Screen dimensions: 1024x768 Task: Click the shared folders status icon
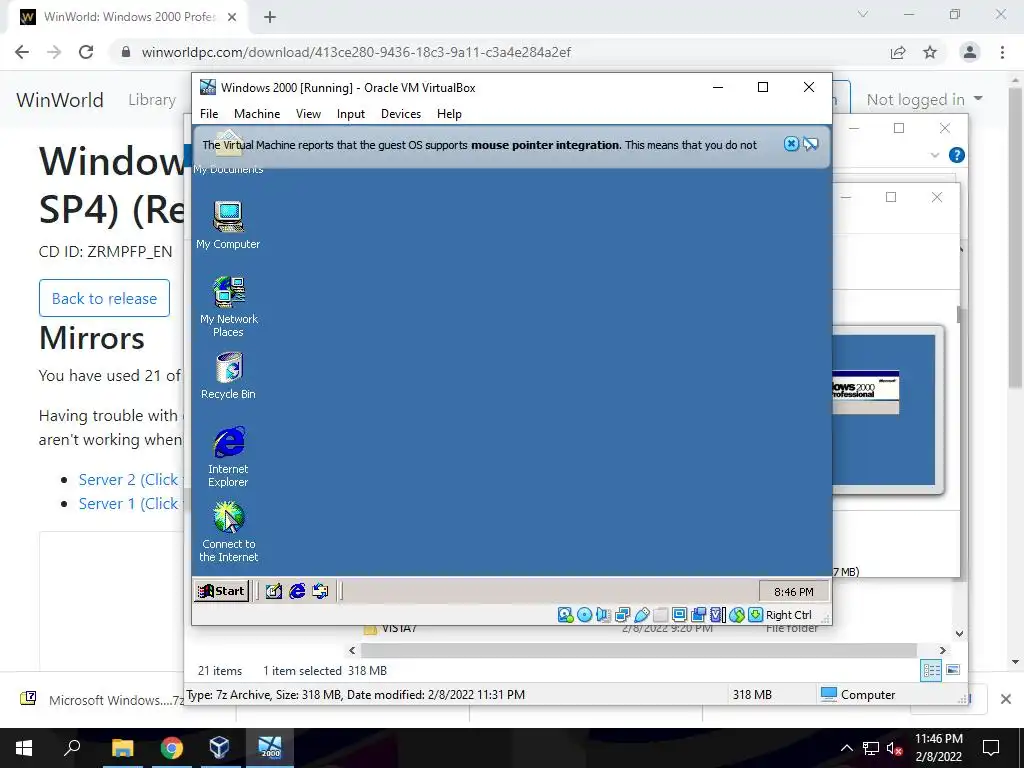(x=660, y=615)
